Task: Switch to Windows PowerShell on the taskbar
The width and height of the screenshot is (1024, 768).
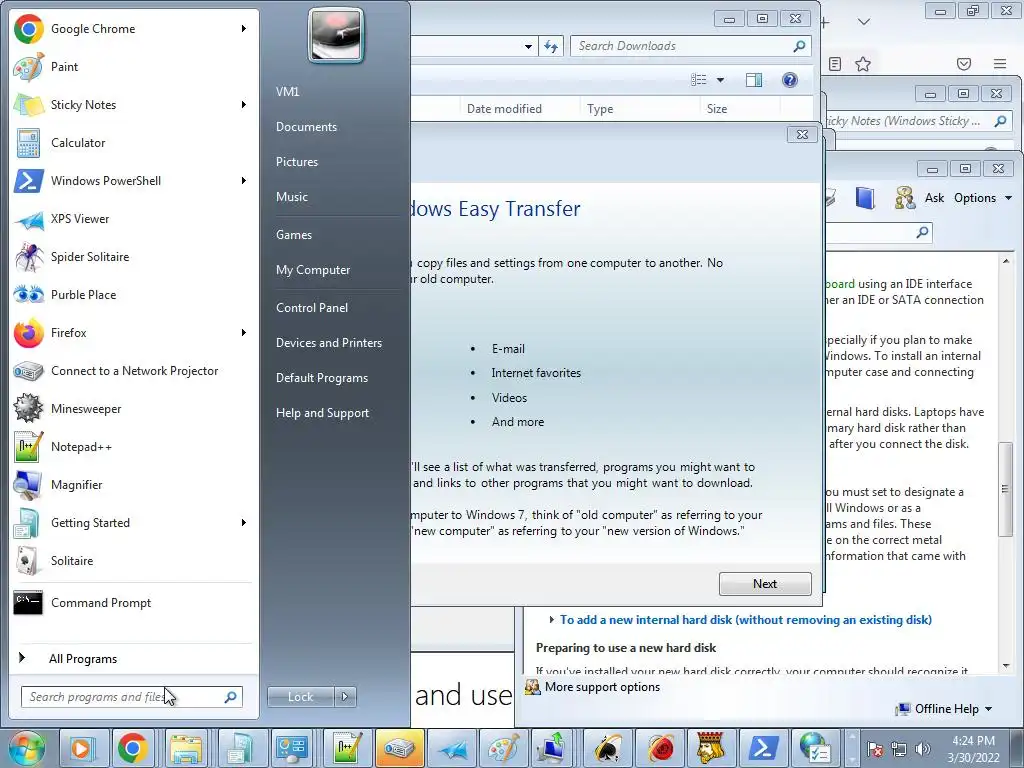Action: point(763,748)
